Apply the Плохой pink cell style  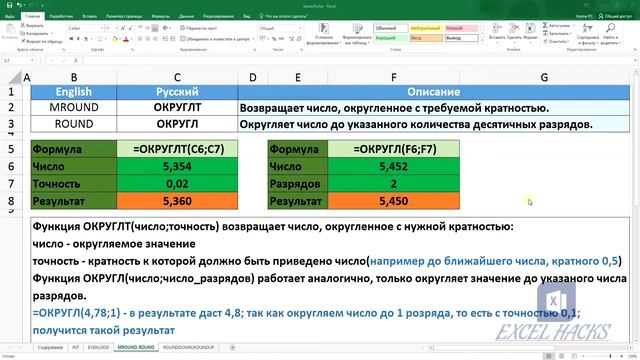point(461,28)
